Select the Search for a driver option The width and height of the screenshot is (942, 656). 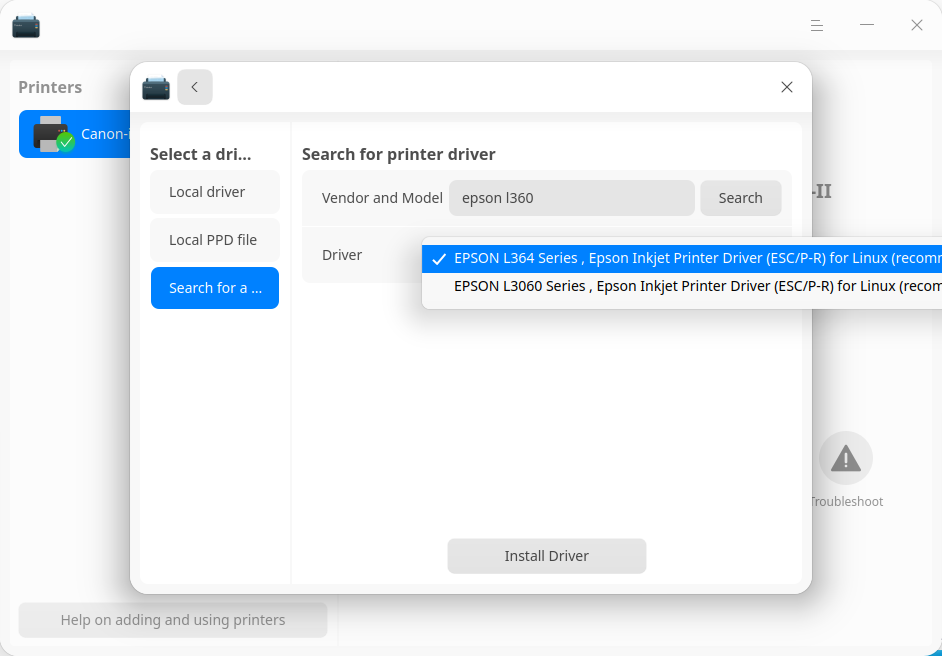point(214,288)
